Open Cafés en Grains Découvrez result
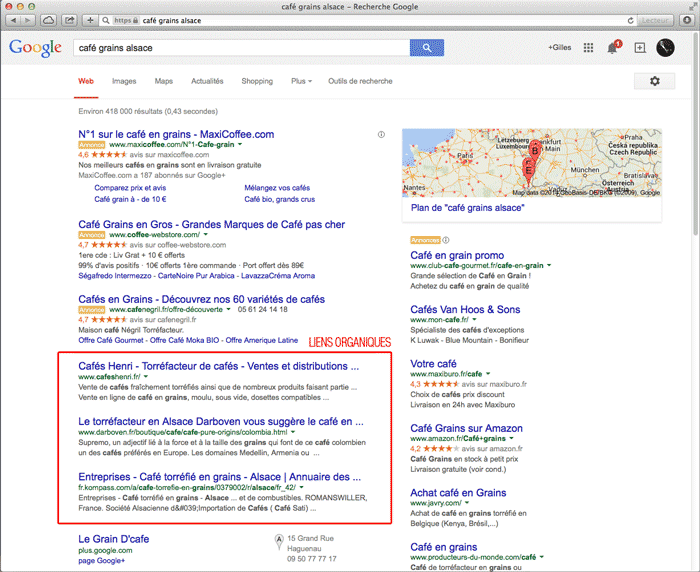Image resolution: width=700 pixels, height=572 pixels. (x=201, y=299)
